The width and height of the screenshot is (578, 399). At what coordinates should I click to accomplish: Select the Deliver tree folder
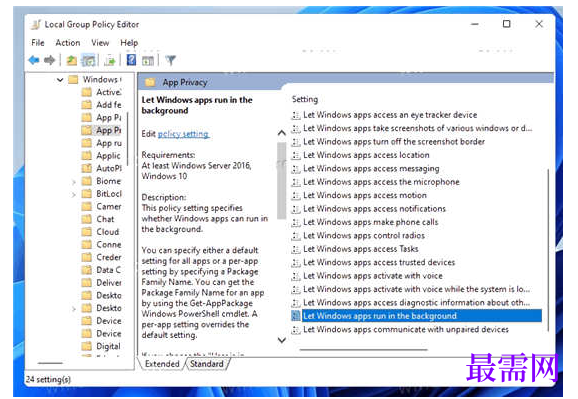point(102,282)
